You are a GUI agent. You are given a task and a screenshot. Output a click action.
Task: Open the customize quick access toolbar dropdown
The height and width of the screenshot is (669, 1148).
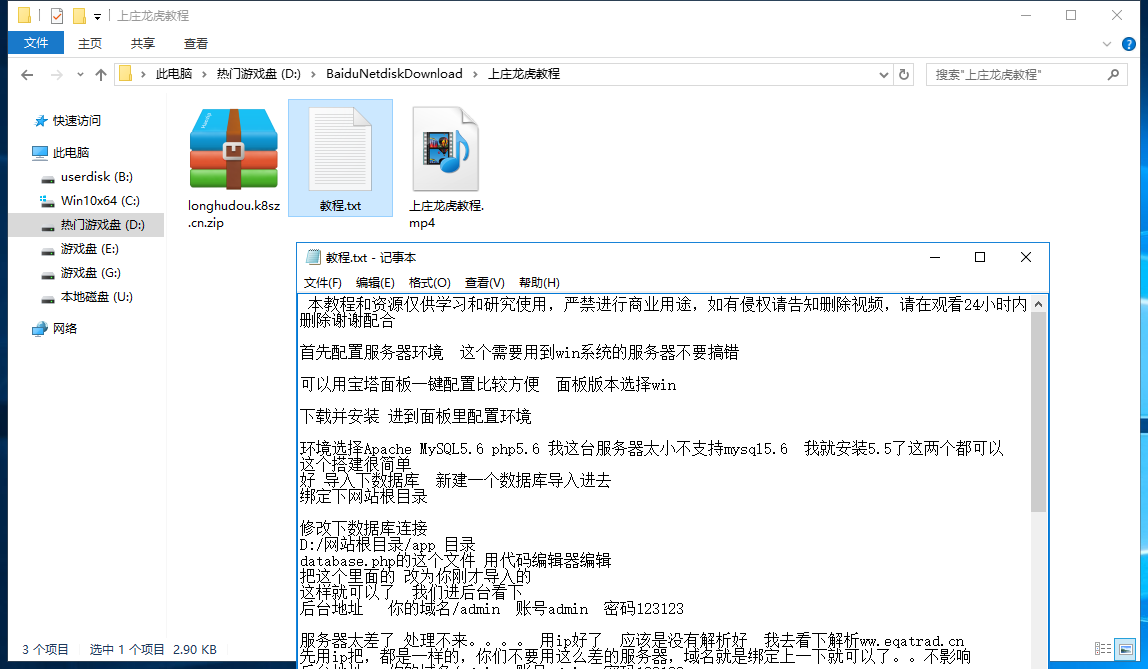(x=97, y=16)
